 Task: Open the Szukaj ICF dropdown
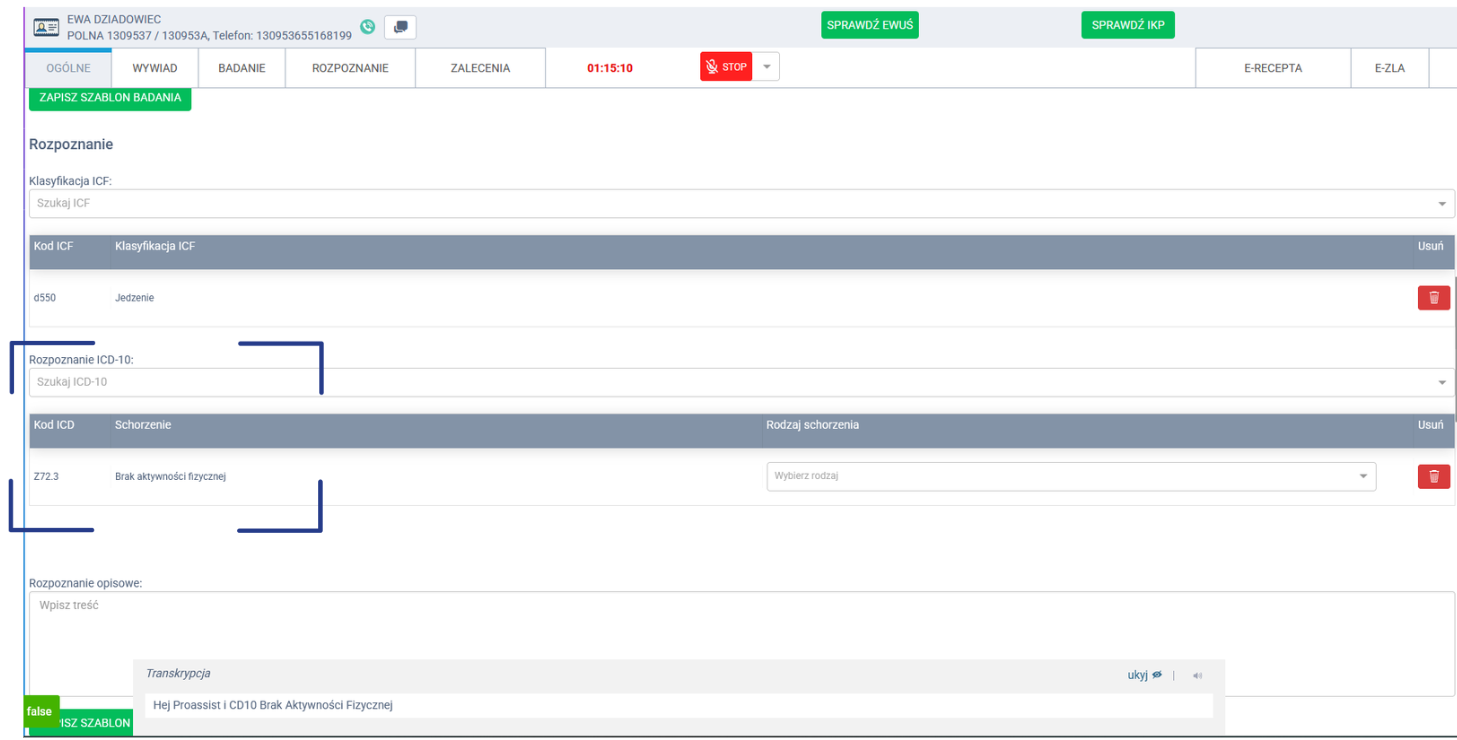click(1441, 204)
